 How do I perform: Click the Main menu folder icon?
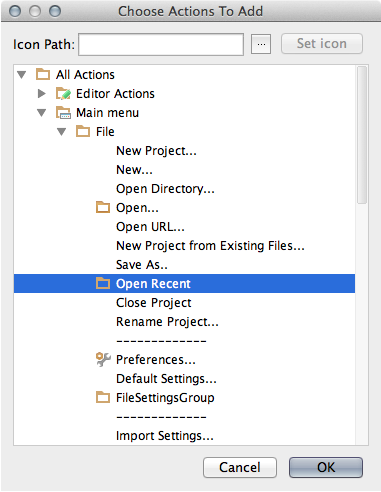63,113
